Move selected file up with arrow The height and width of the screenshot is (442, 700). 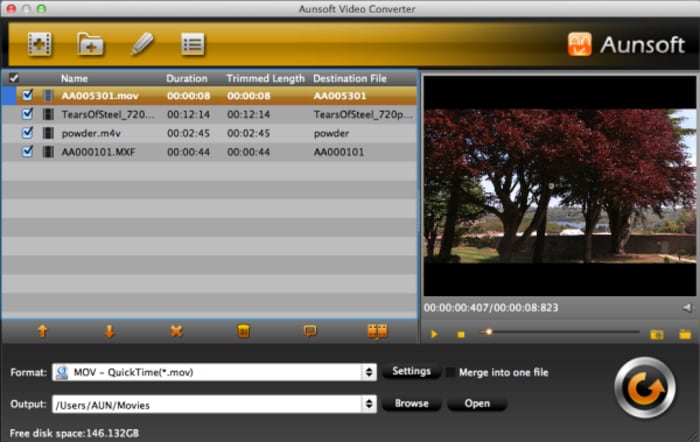42,331
